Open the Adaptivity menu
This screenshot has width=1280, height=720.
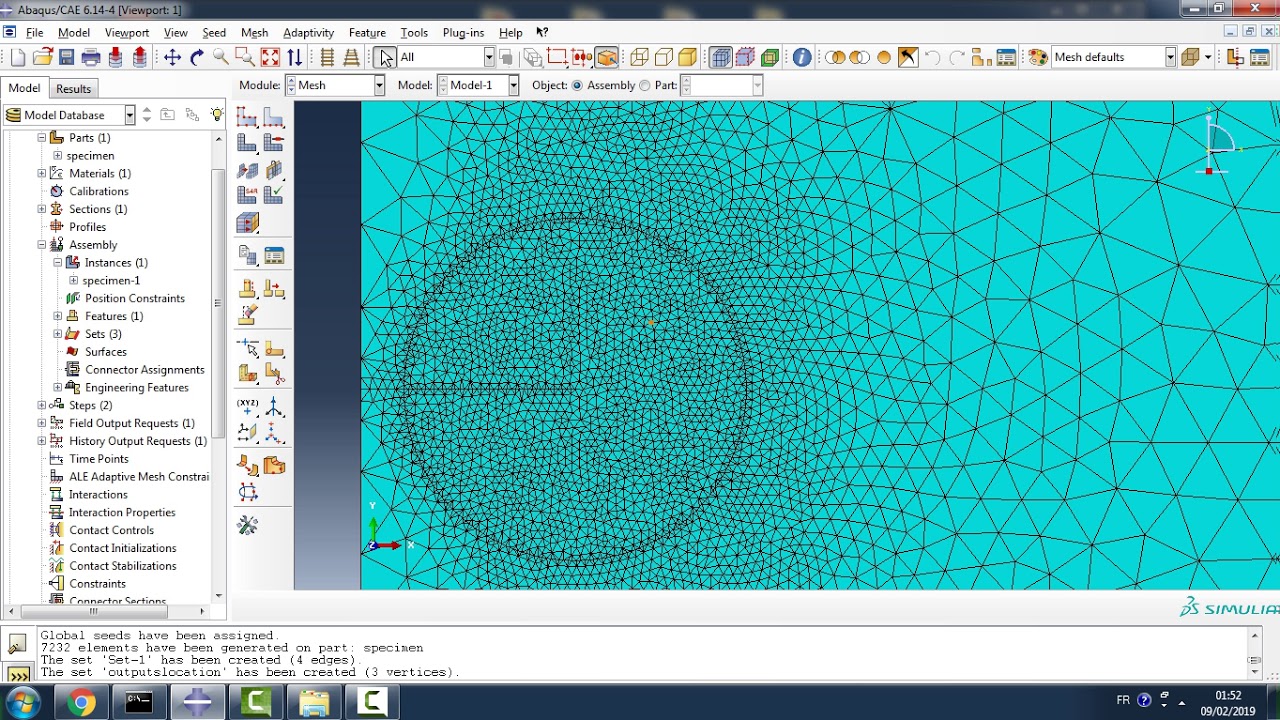point(308,33)
